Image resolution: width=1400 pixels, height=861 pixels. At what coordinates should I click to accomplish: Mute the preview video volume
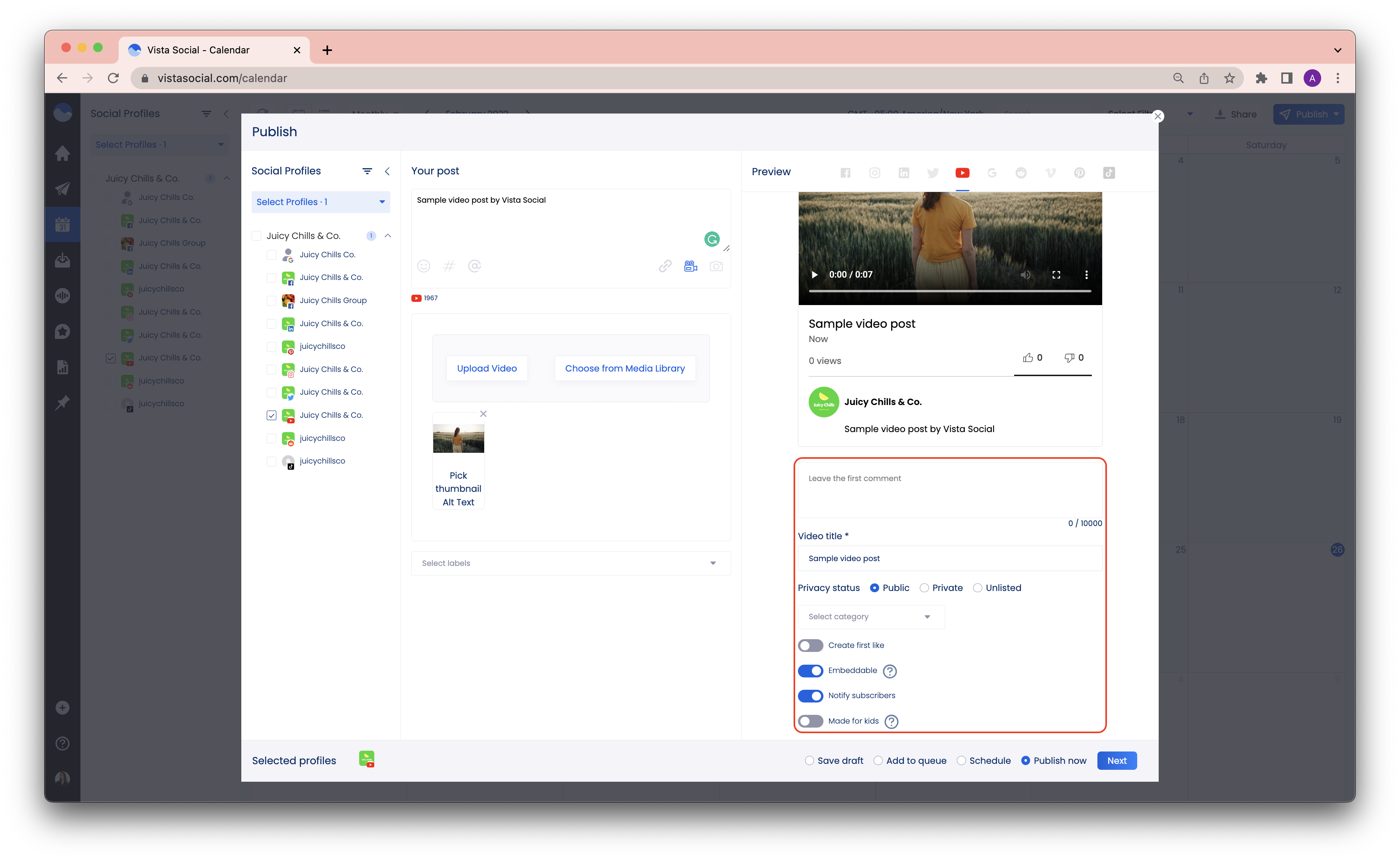pos(1025,274)
